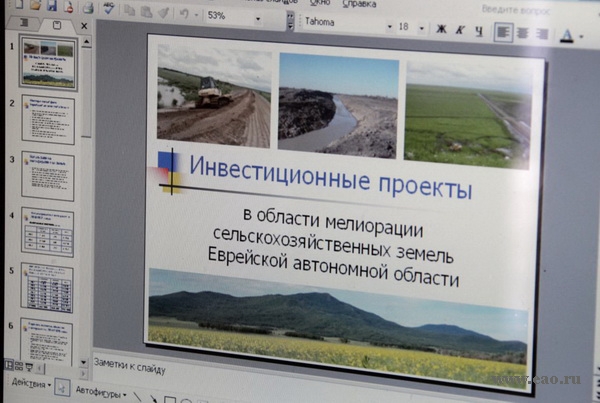Click the Save floppy disk icon
The image size is (600, 403).
(x=52, y=6)
